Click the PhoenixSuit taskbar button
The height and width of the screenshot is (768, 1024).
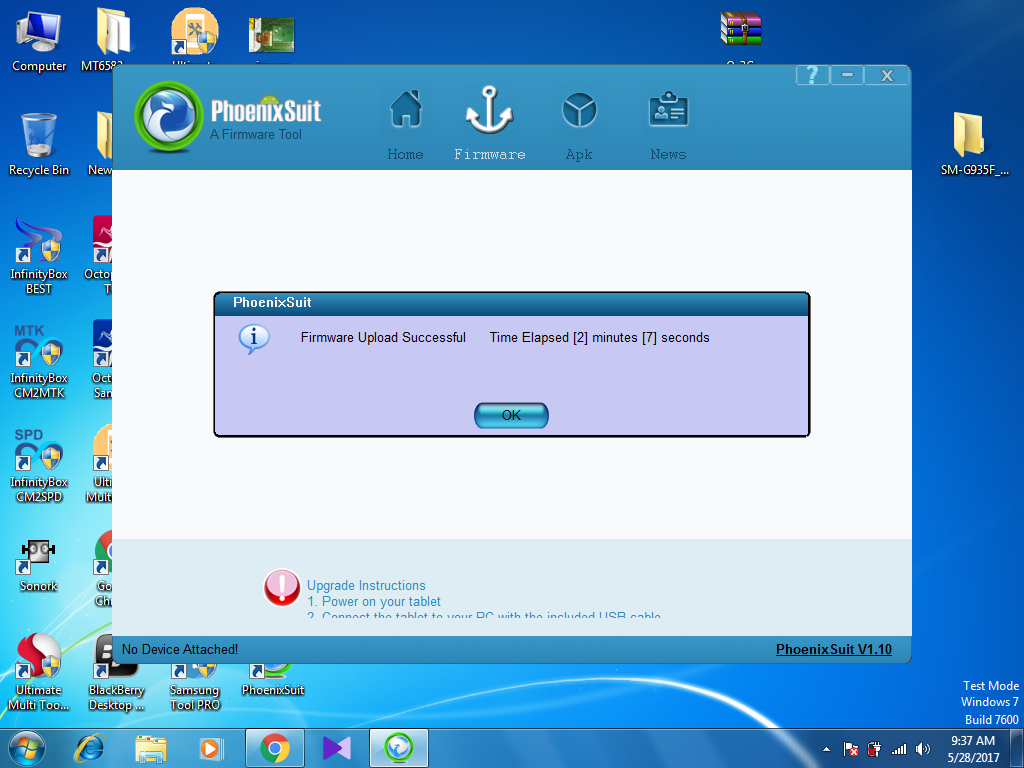click(x=399, y=748)
